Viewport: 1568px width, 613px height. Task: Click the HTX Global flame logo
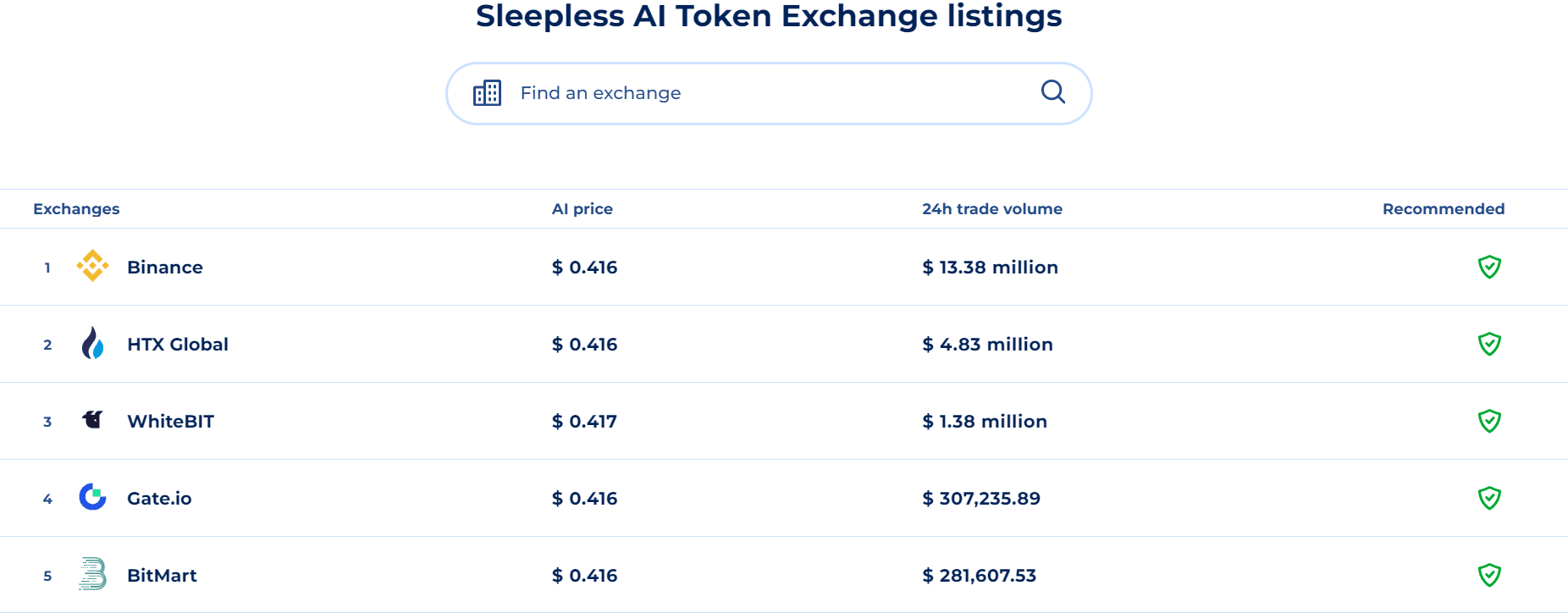[x=92, y=343]
